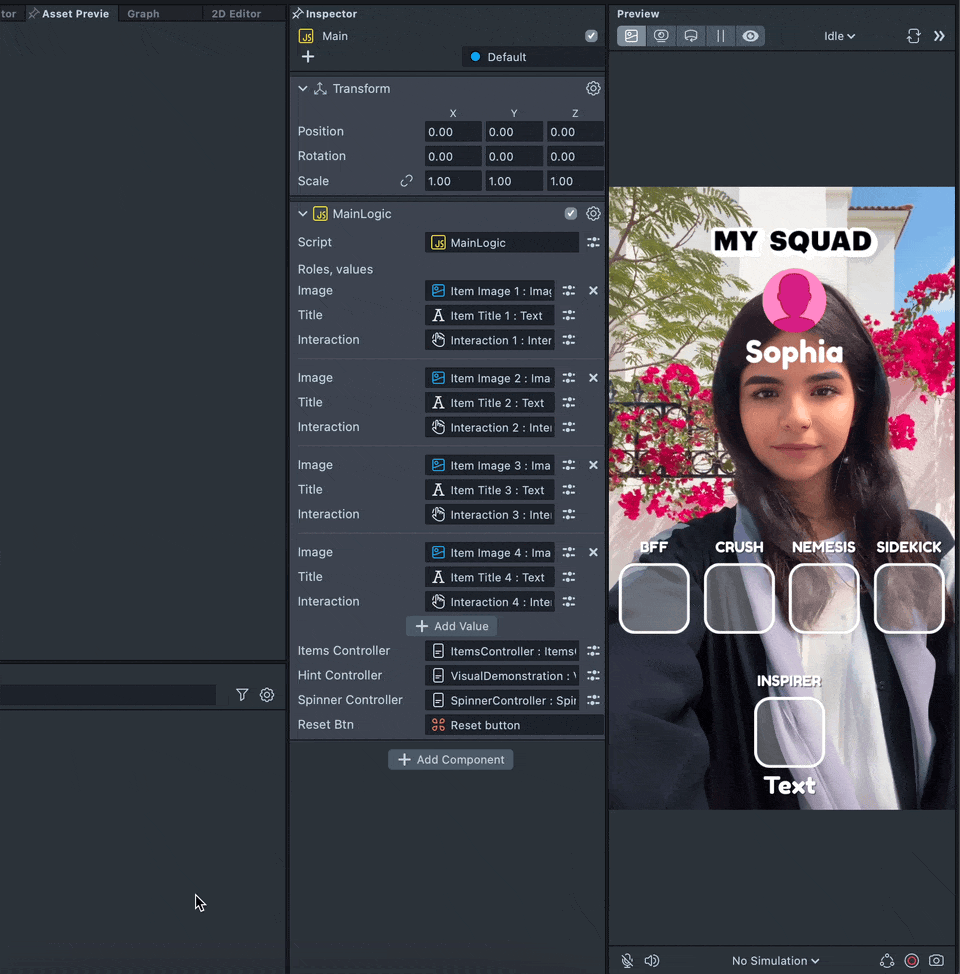This screenshot has width=960, height=974.
Task: Click the speaker volume icon in Preview
Action: coord(652,961)
